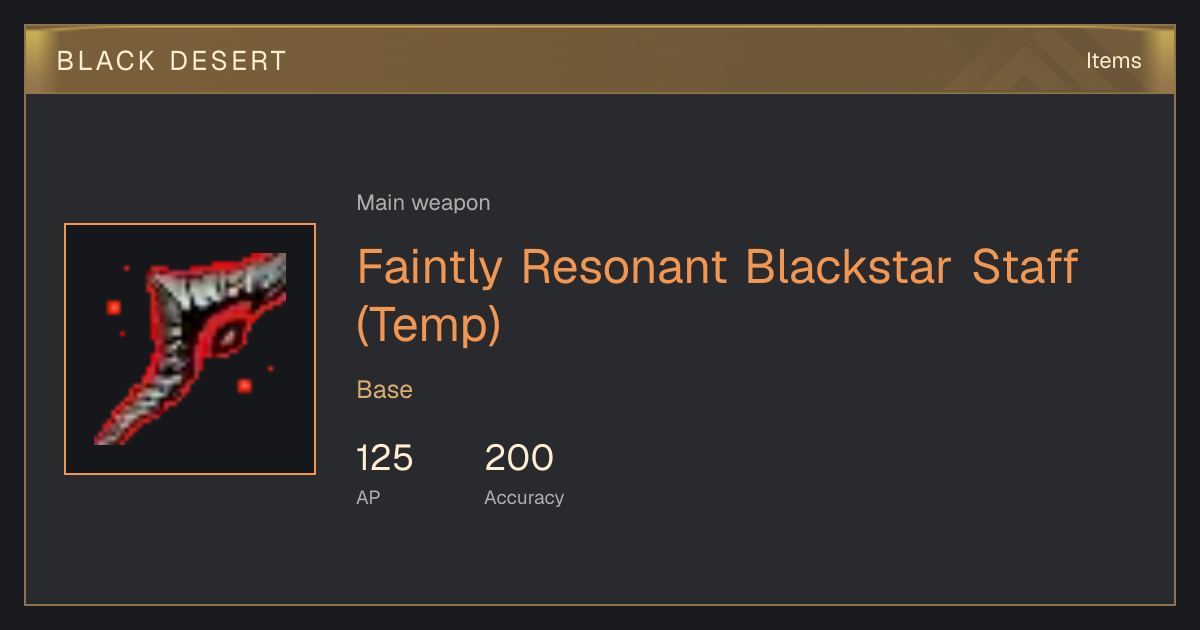Image resolution: width=1200 pixels, height=630 pixels.
Task: Click the Blackstar Staff item icon
Action: [x=190, y=349]
